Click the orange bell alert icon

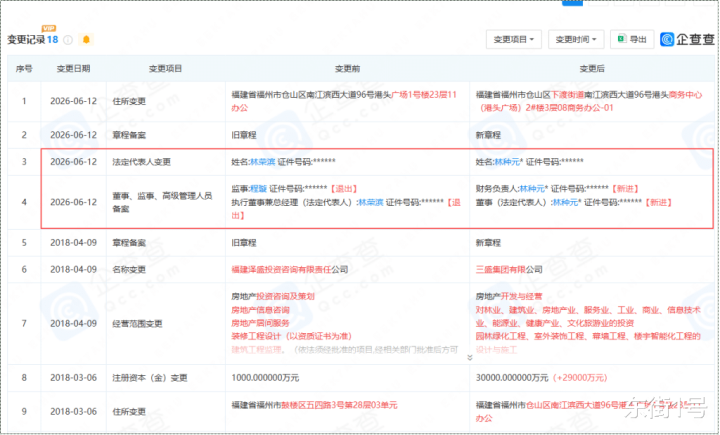coord(86,40)
